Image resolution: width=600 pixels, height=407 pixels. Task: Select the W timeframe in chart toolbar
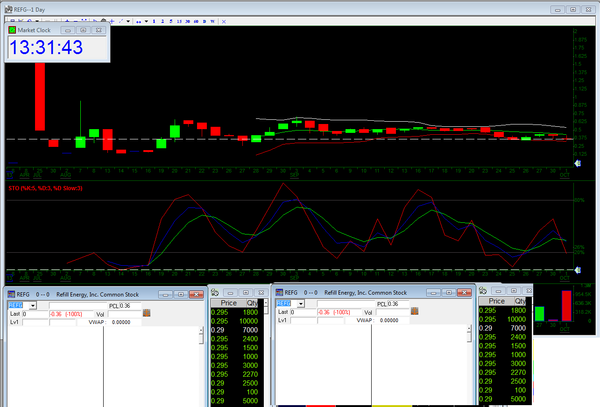[x=211, y=20]
